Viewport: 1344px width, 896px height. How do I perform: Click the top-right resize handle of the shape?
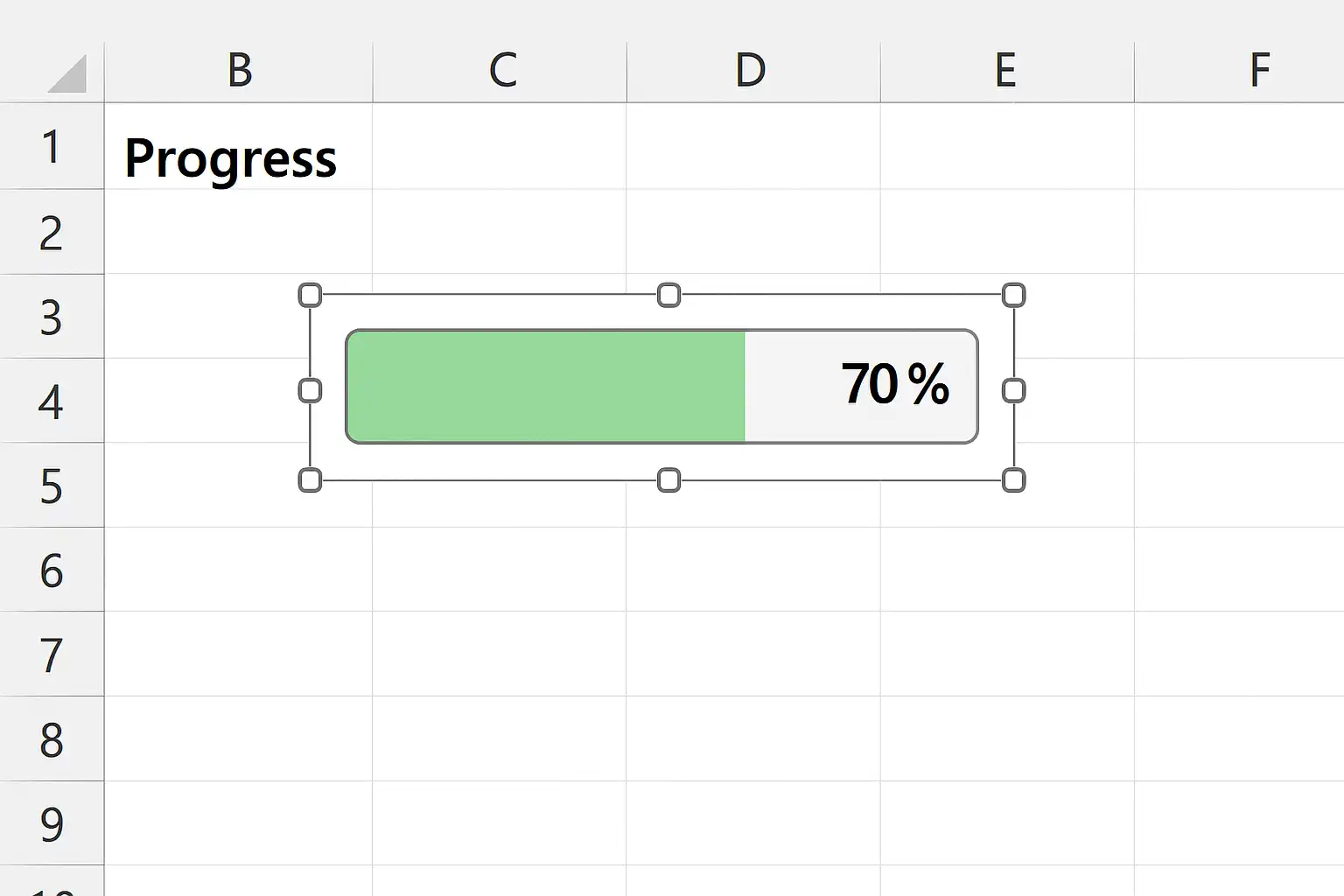[x=1013, y=295]
